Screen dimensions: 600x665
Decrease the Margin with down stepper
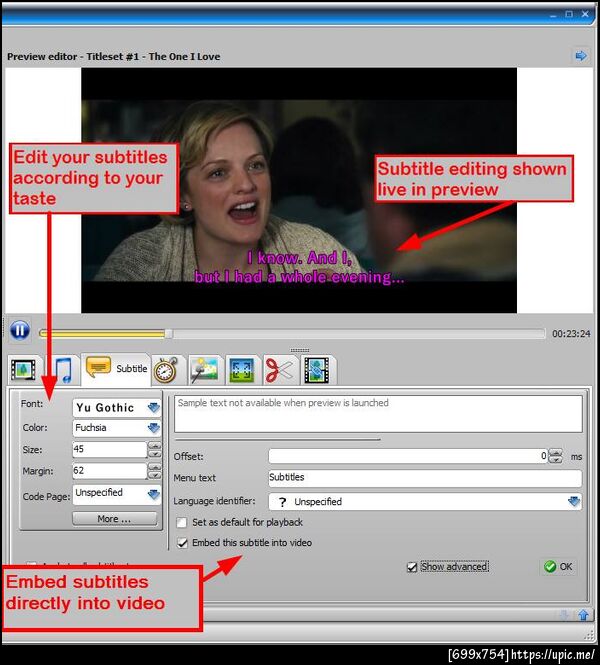[x=155, y=475]
